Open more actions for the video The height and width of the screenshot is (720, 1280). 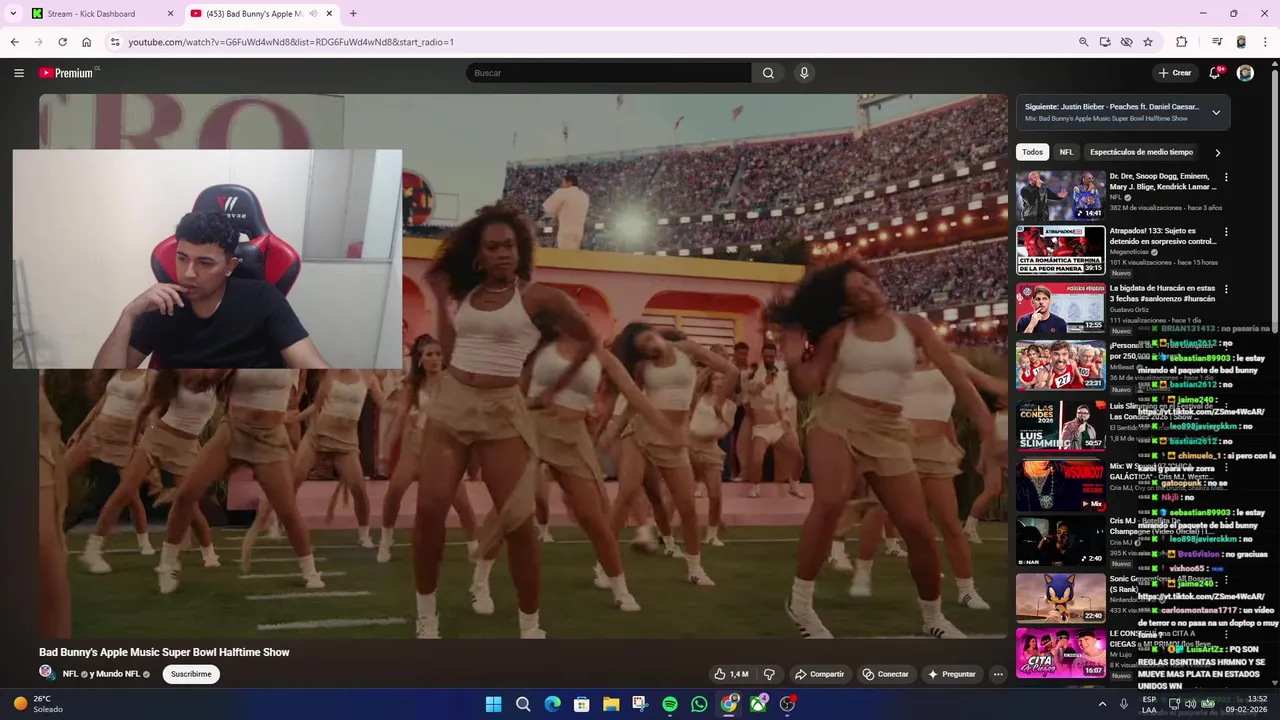click(x=998, y=674)
